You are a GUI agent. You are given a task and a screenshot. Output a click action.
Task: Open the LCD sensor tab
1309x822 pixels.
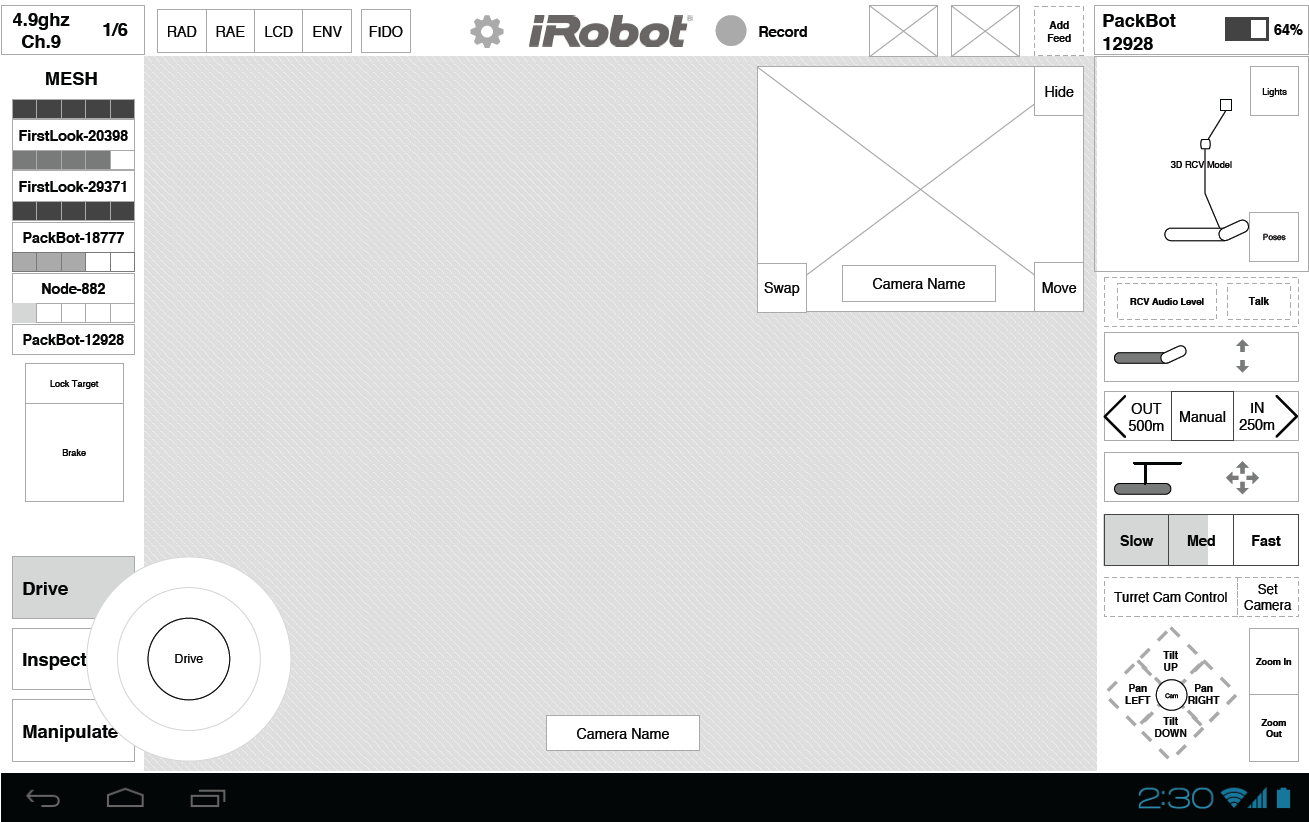(x=279, y=32)
